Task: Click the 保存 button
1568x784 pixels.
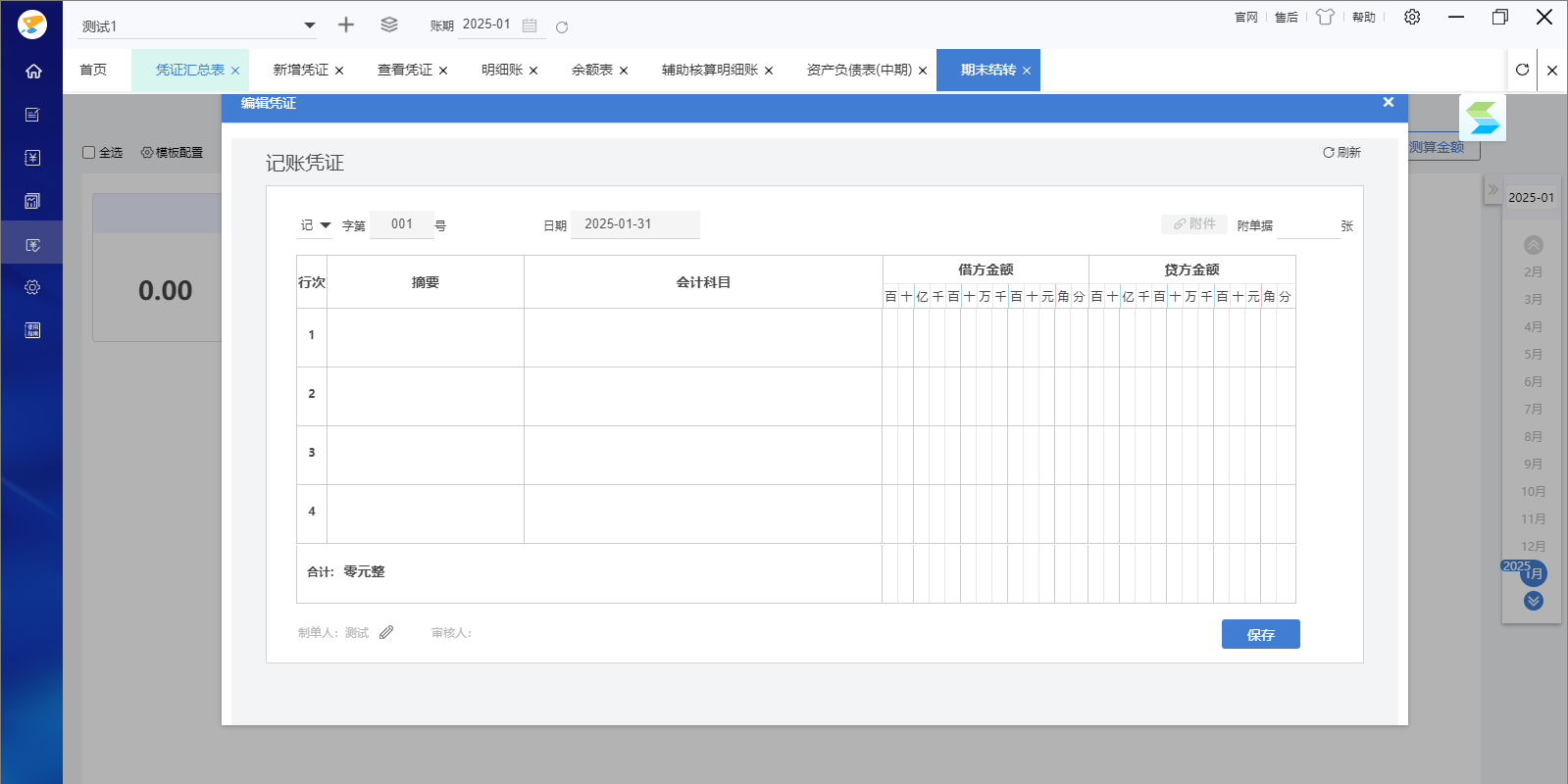Action: pos(1261,634)
